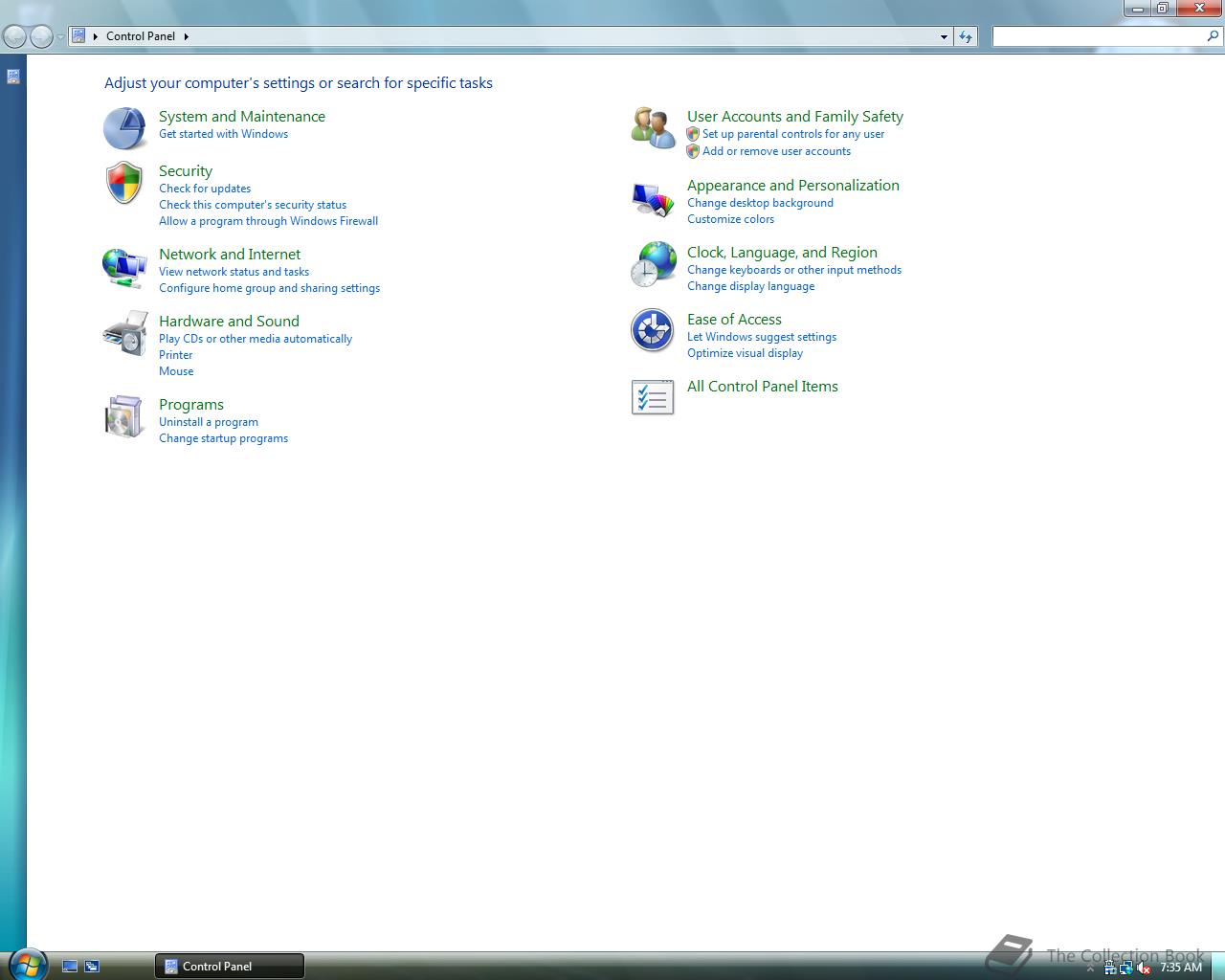Click Let Windows suggest settings
This screenshot has height=980, width=1225.
(x=762, y=337)
